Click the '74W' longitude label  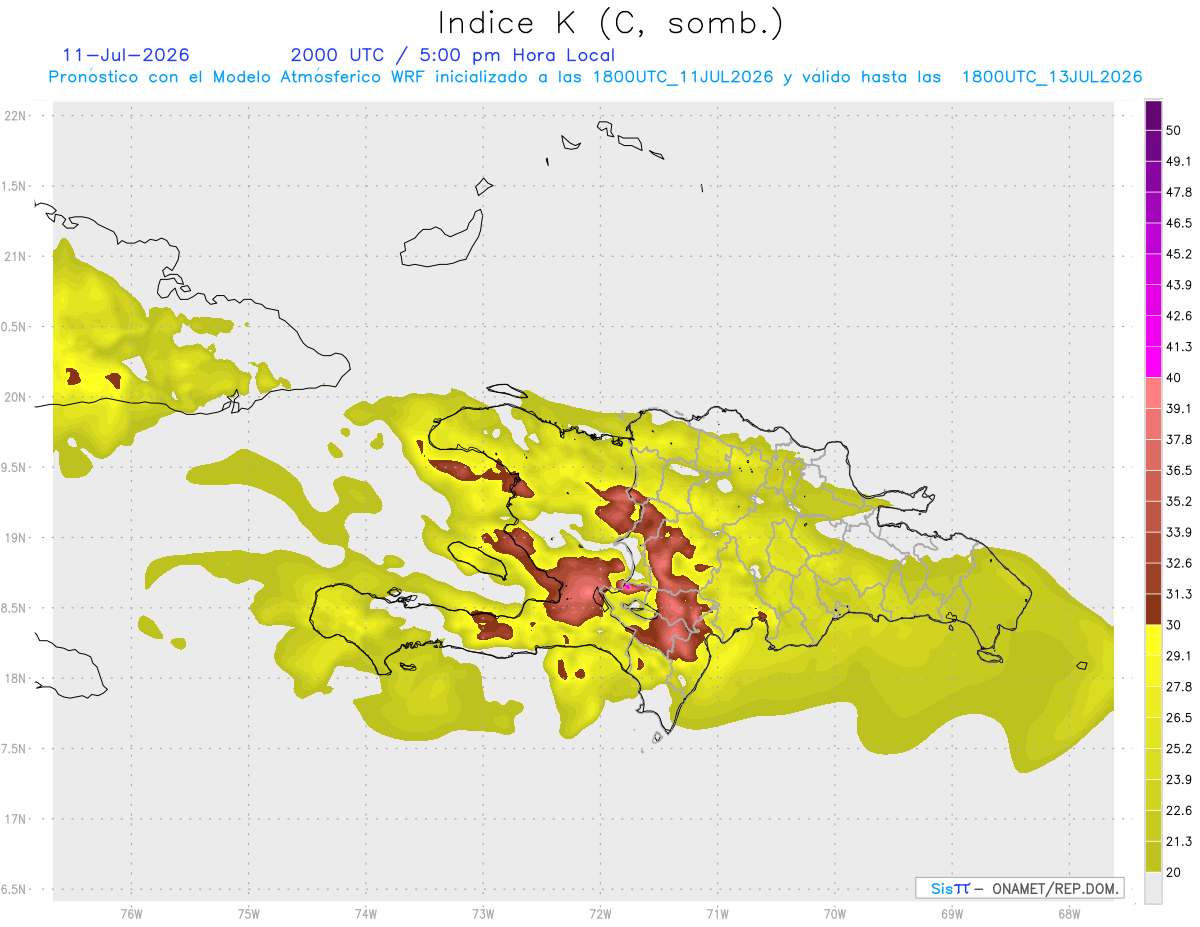(366, 914)
